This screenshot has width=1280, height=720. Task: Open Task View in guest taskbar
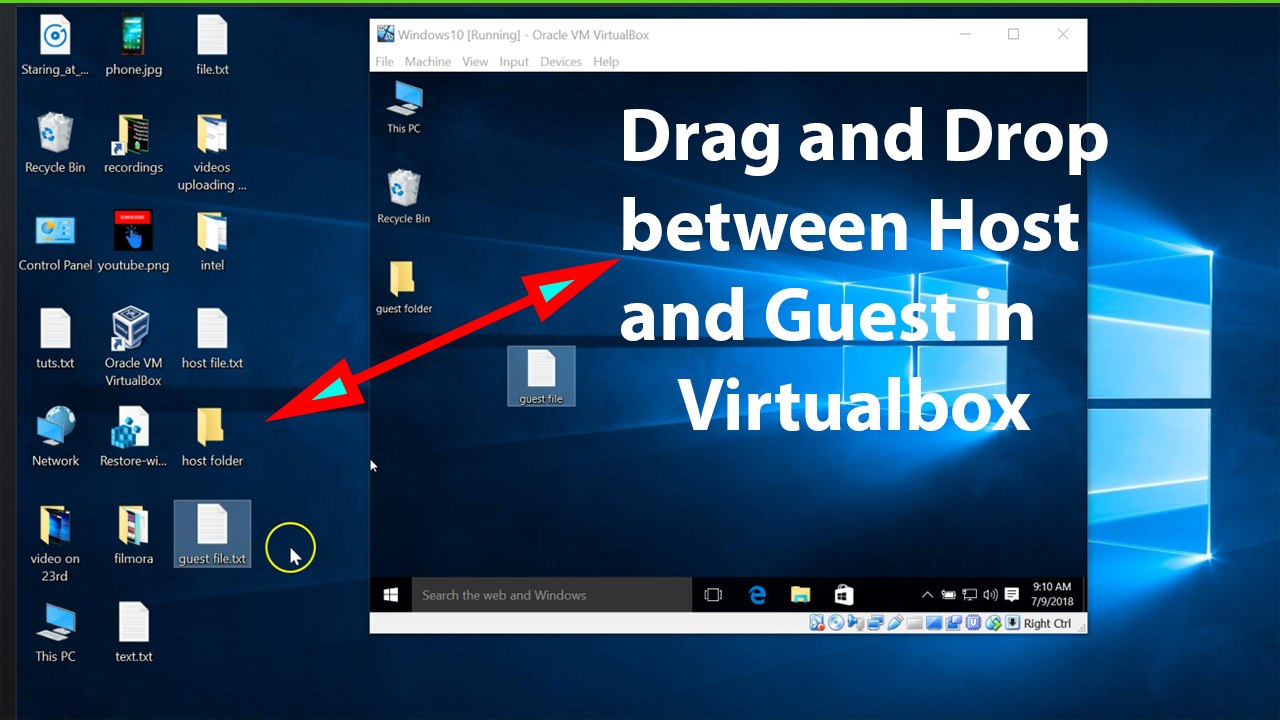pos(713,595)
